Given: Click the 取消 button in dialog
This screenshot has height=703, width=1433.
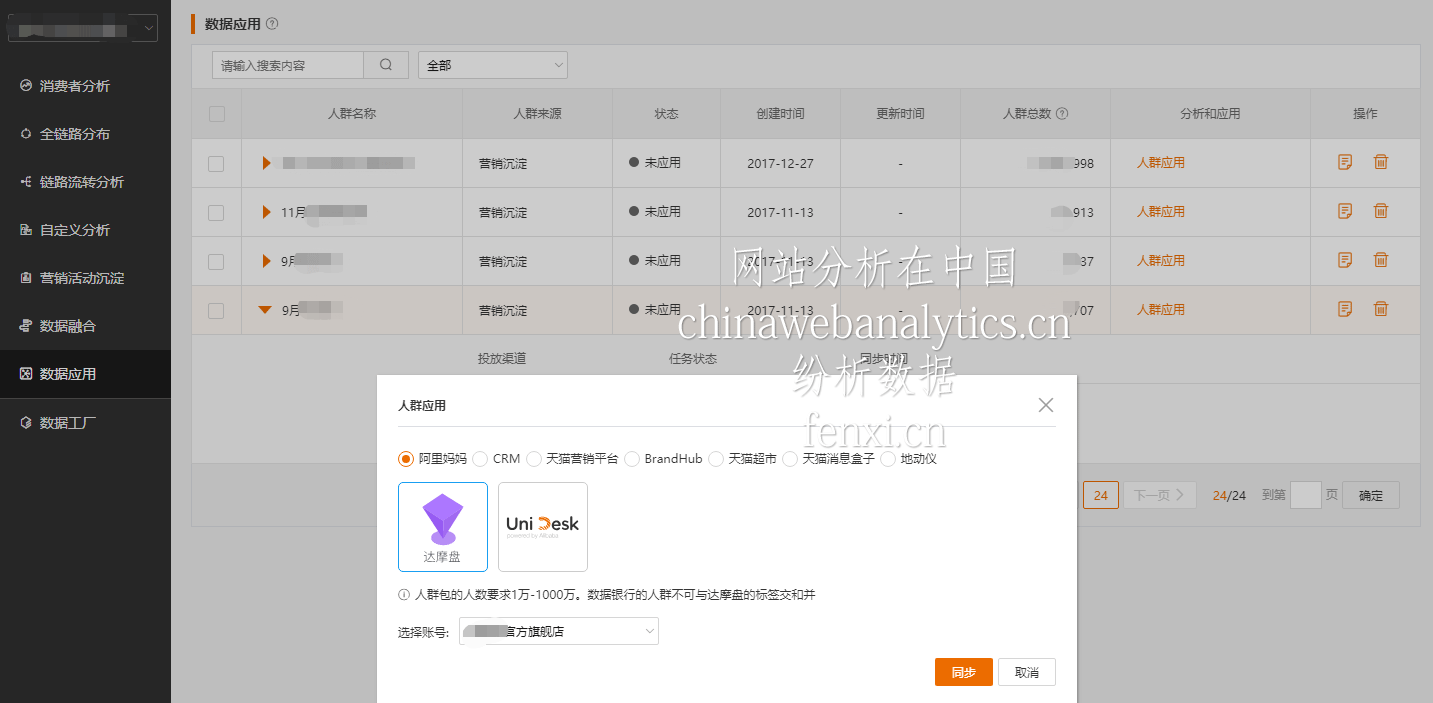Looking at the screenshot, I should click(x=1026, y=672).
